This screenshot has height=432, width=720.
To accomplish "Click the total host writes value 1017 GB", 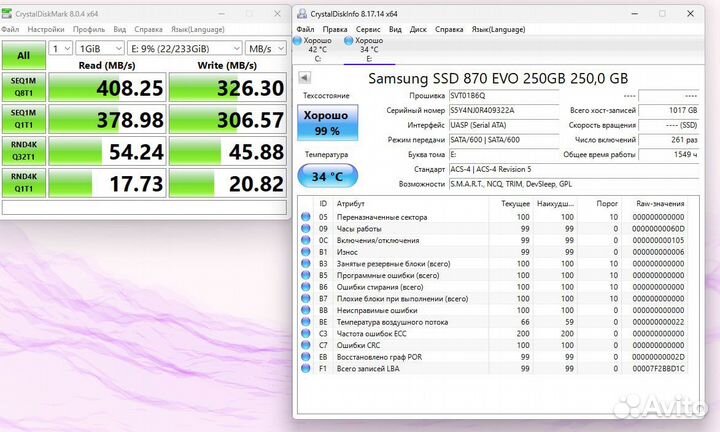I will pyautogui.click(x=669, y=110).
